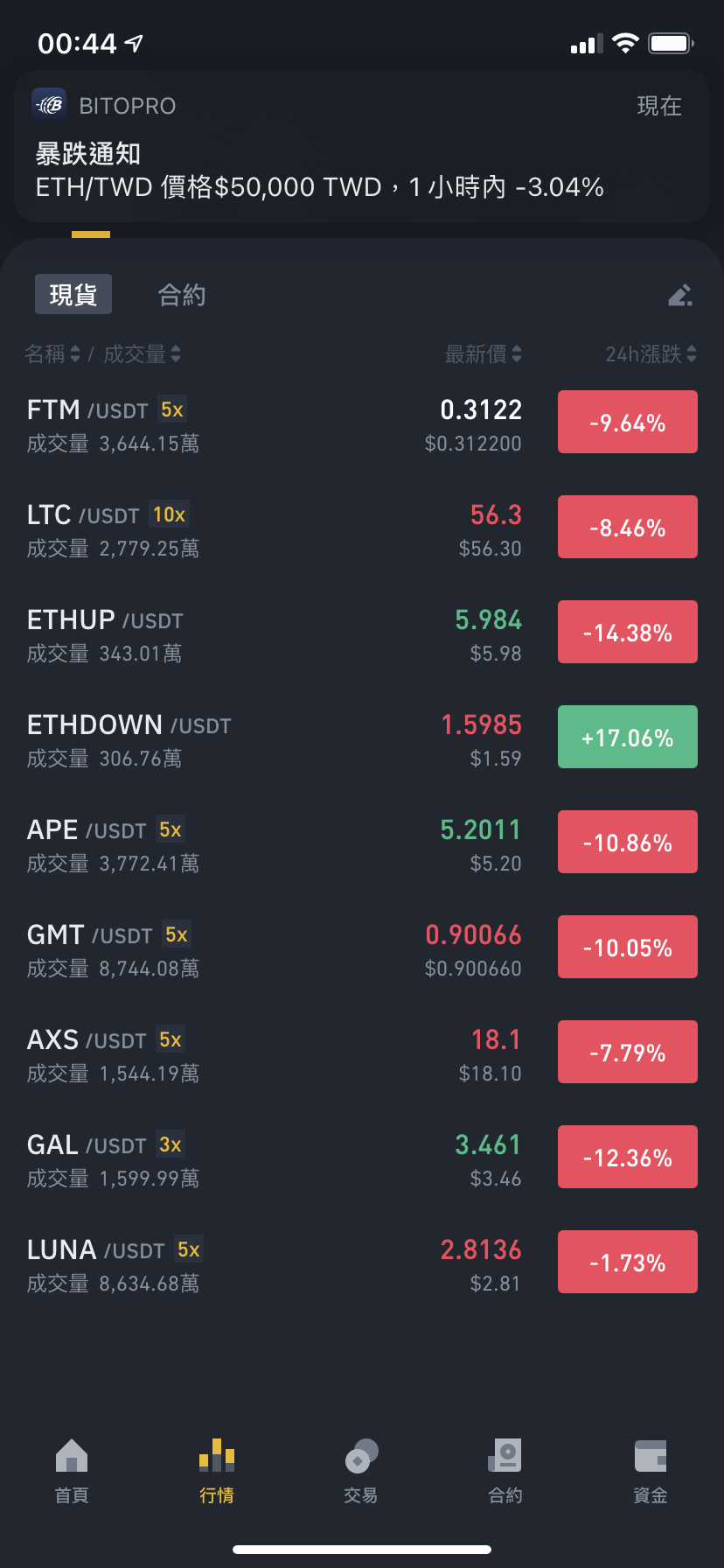Toggle the FTM -9.64% change badge
The image size is (724, 1568).
pyautogui.click(x=628, y=422)
